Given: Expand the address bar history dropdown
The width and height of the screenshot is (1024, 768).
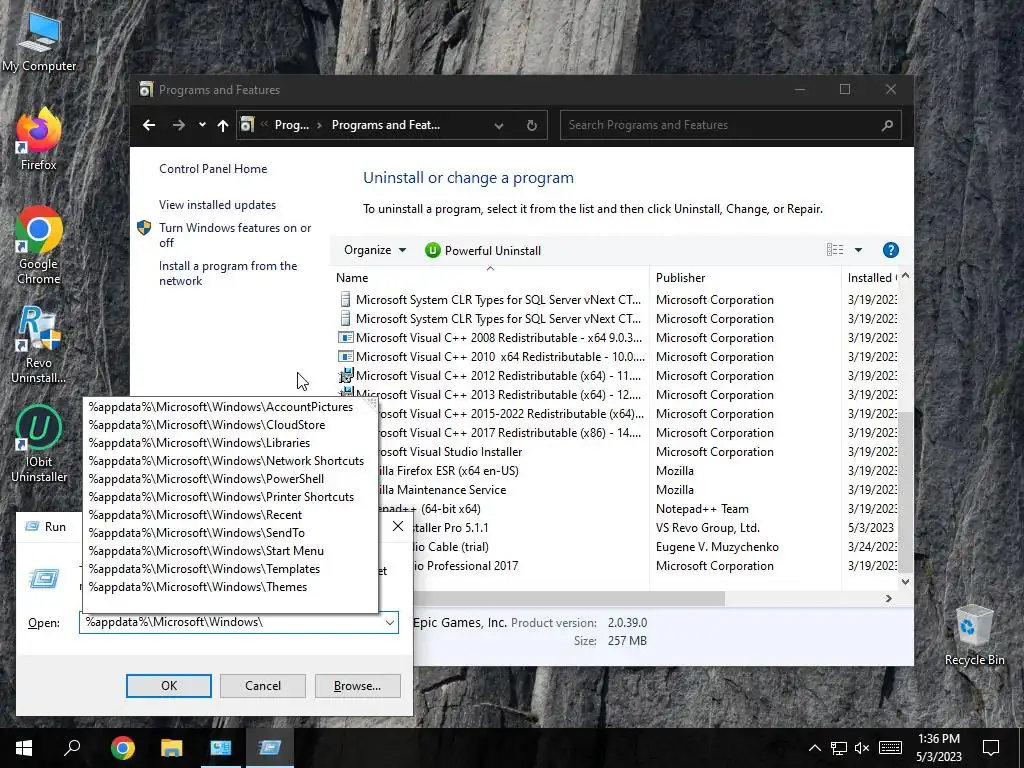Looking at the screenshot, I should click(x=499, y=125).
